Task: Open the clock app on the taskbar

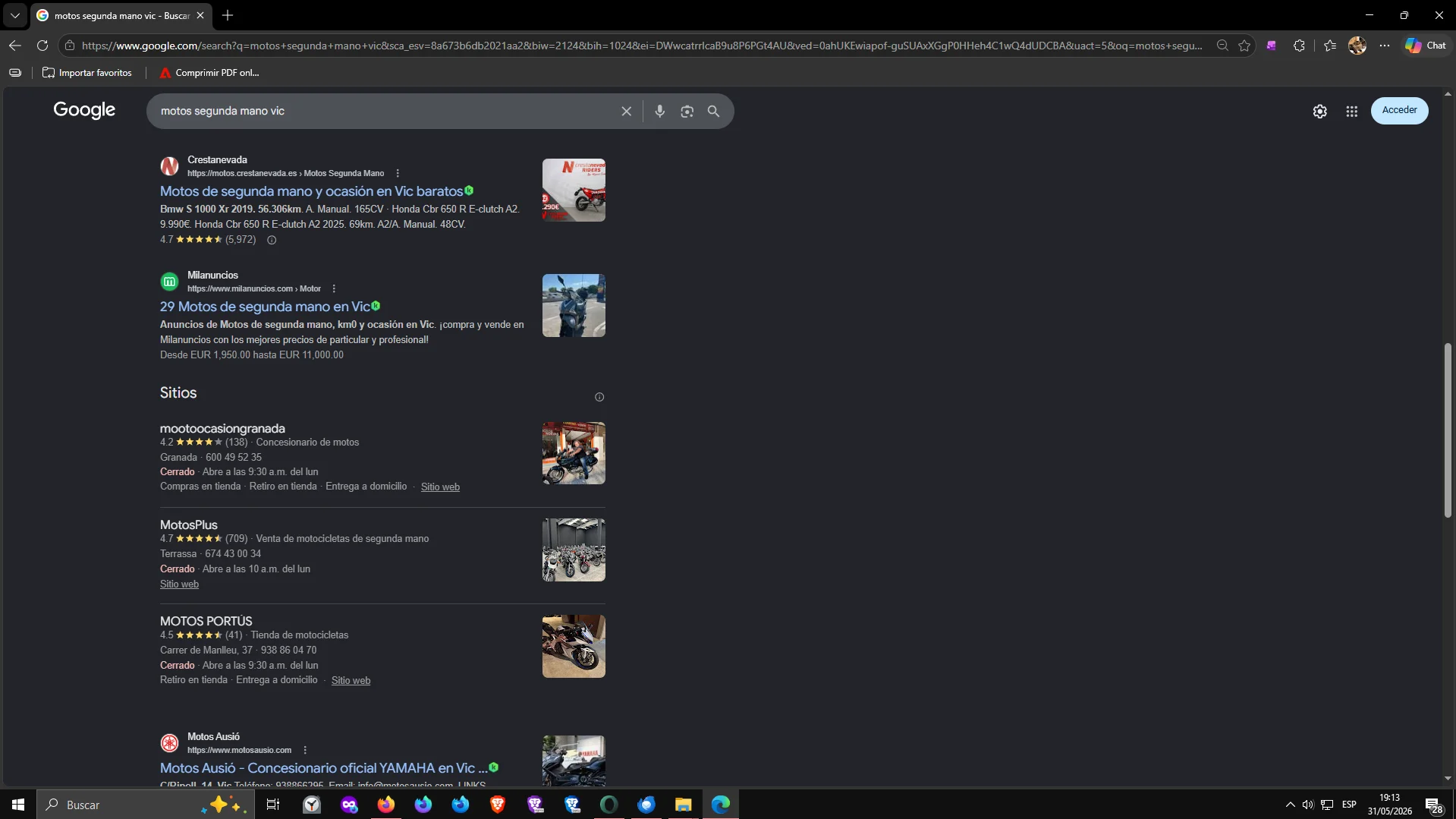Action: (x=312, y=805)
